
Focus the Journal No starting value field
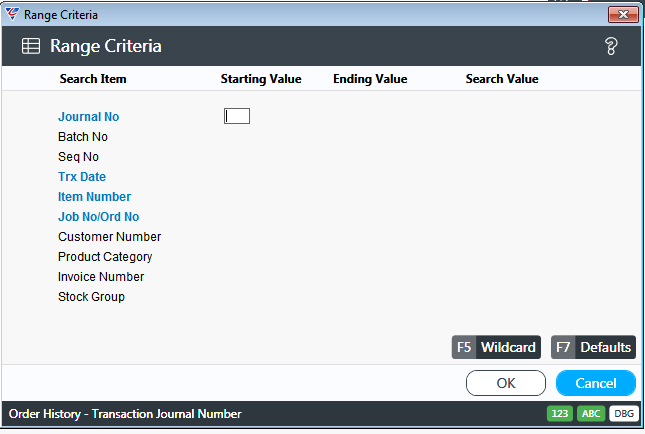coord(237,116)
